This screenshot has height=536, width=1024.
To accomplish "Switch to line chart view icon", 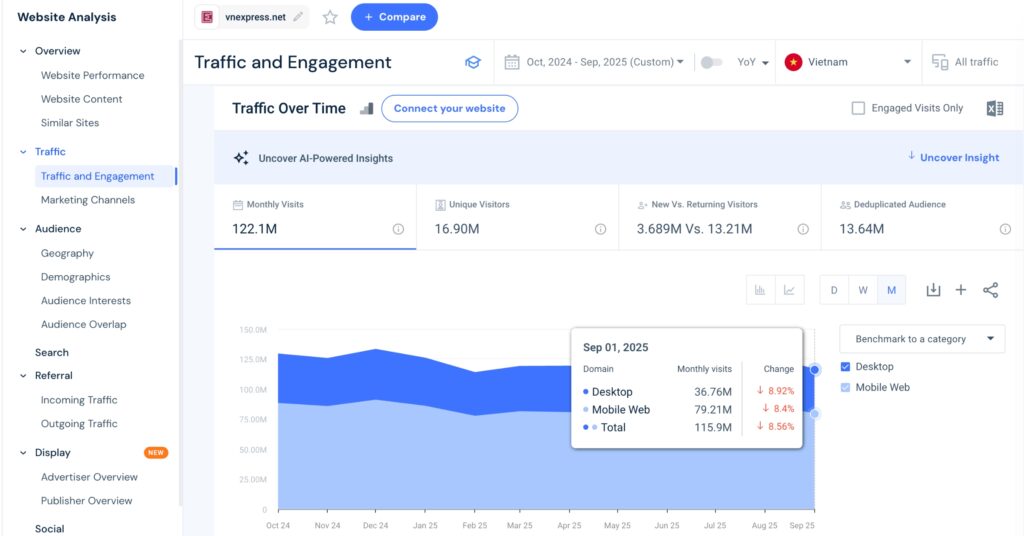I will point(789,290).
